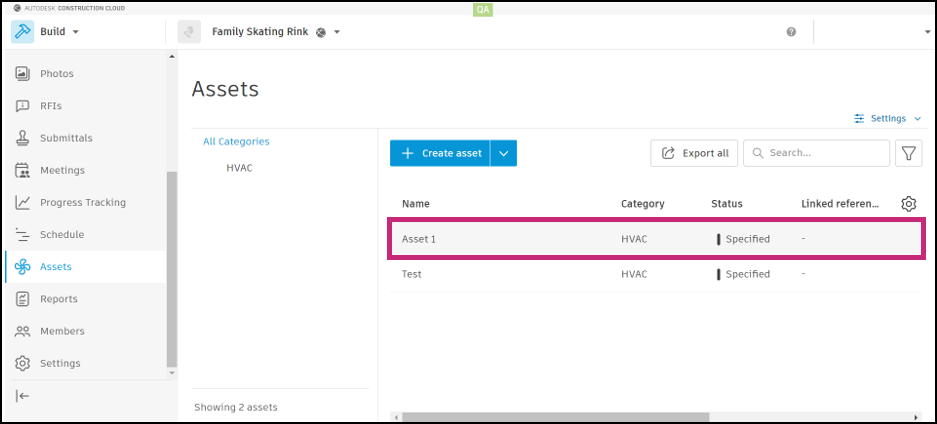
Task: Open the Settings dropdown above the table
Action: (x=887, y=118)
